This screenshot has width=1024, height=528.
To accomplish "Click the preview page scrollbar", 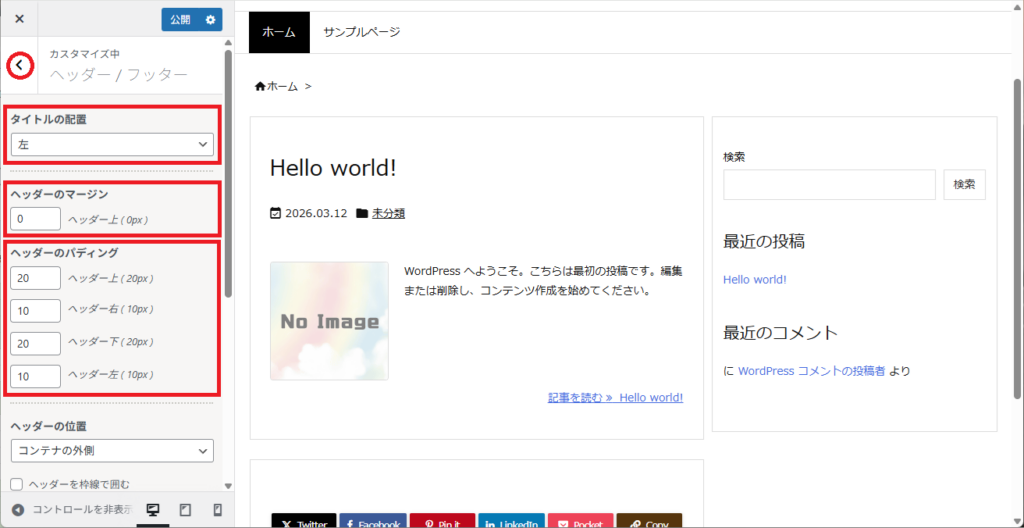I will (1019, 239).
